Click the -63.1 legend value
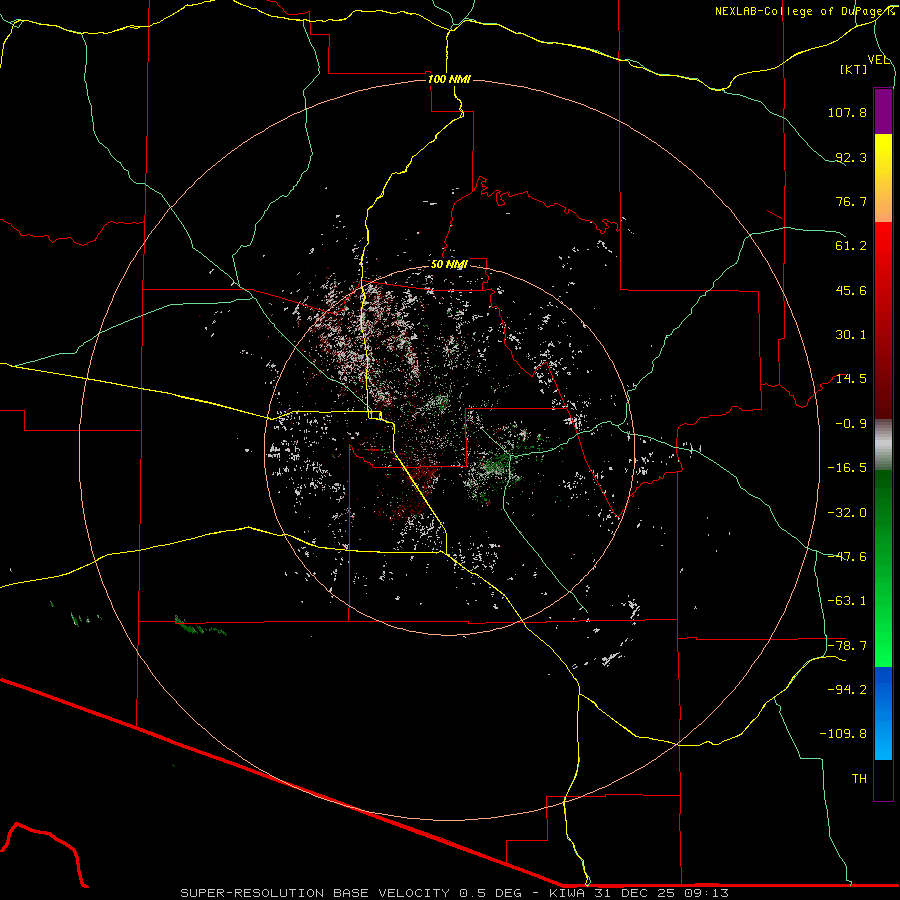Viewport: 900px width, 900px height. tap(847, 601)
